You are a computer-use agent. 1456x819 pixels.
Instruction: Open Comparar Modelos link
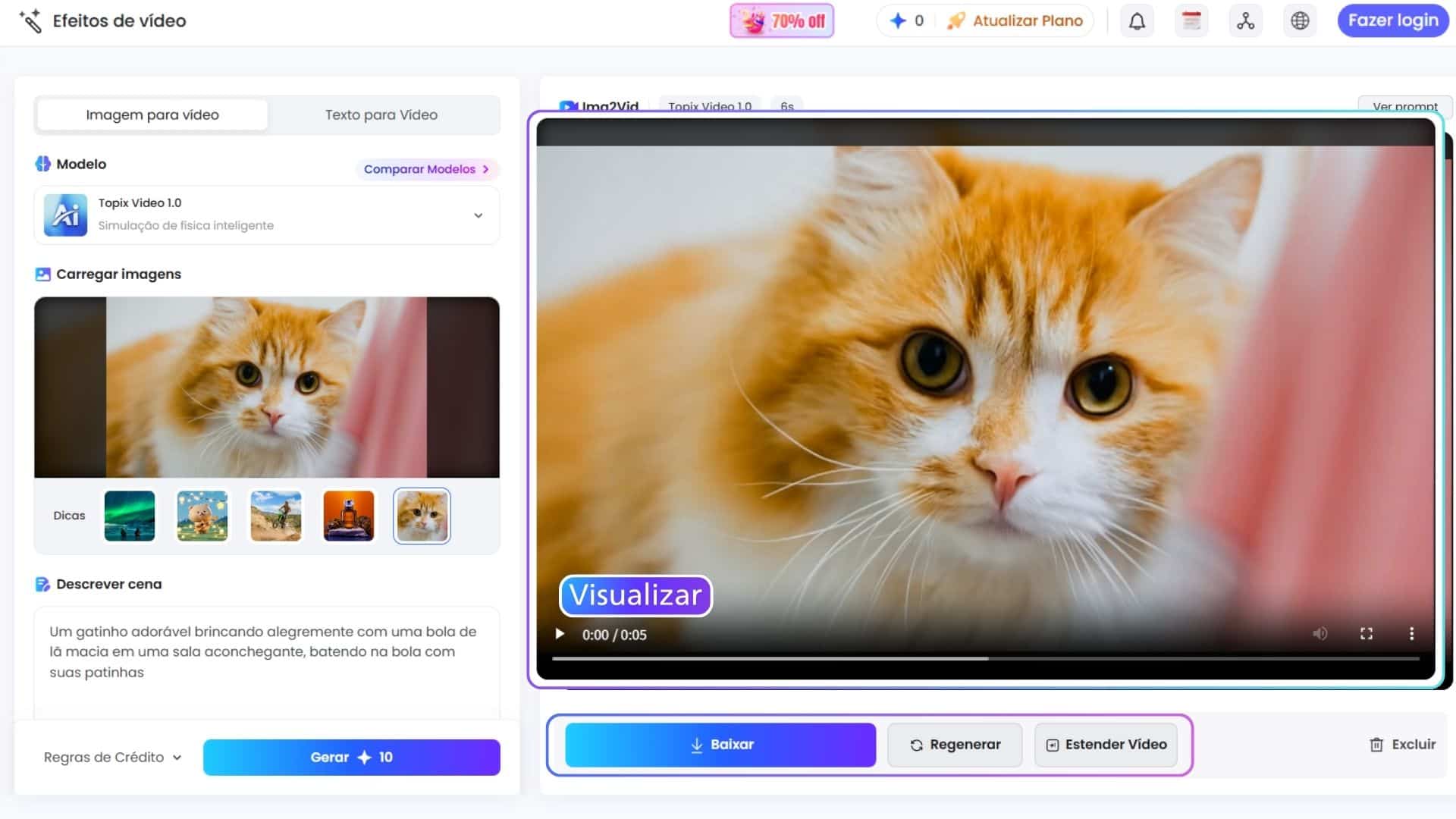[x=427, y=169]
